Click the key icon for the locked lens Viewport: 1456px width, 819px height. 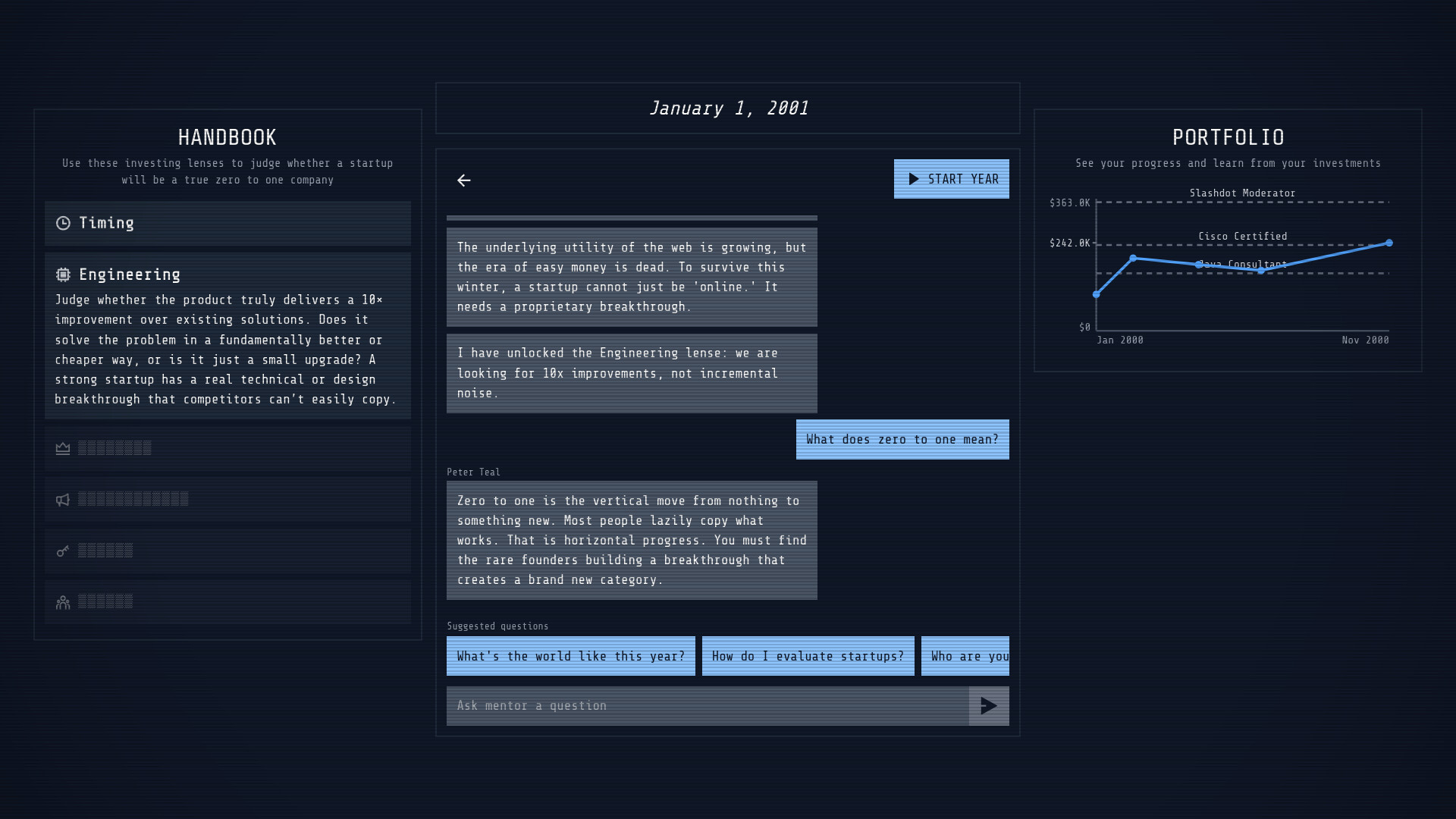[63, 551]
